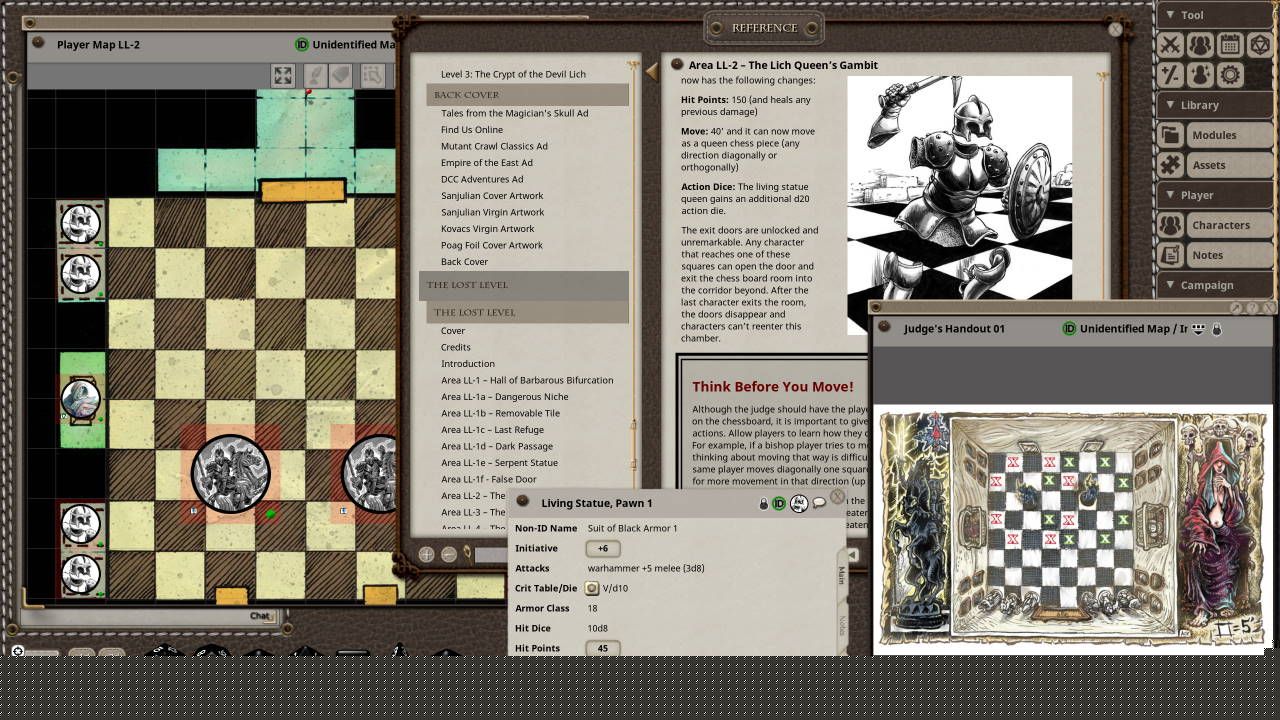Collapse the Library section in sidebar

1215,105
